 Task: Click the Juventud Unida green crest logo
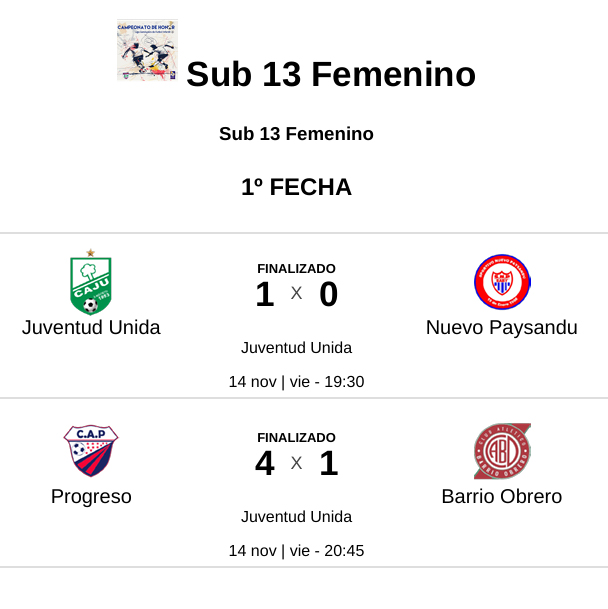pyautogui.click(x=91, y=283)
